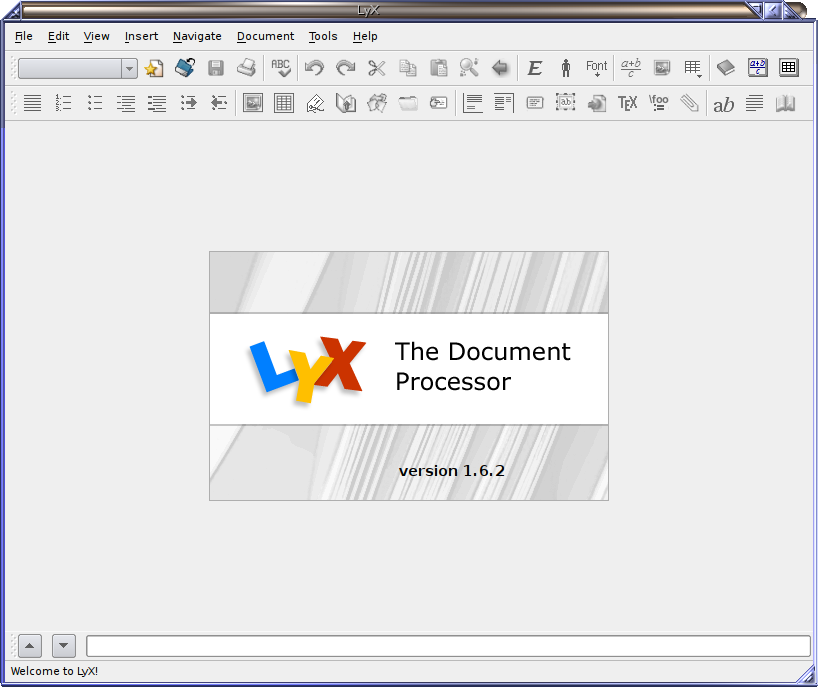818x687 pixels.
Task: Create a new document with the star icon
Action: 154,68
